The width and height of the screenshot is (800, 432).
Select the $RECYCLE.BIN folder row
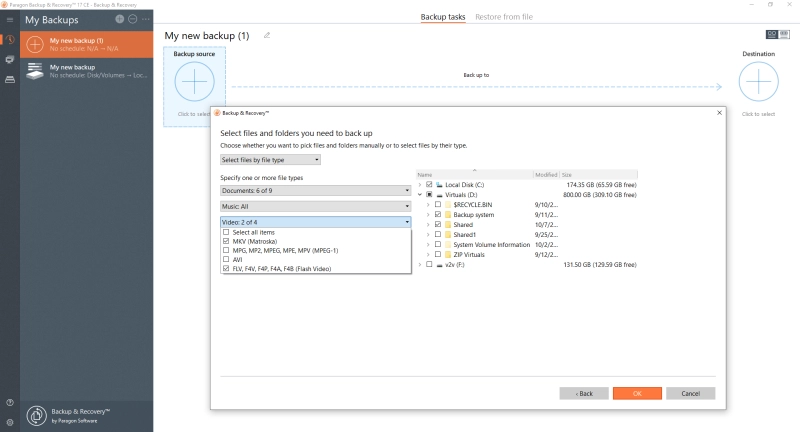pos(527,205)
